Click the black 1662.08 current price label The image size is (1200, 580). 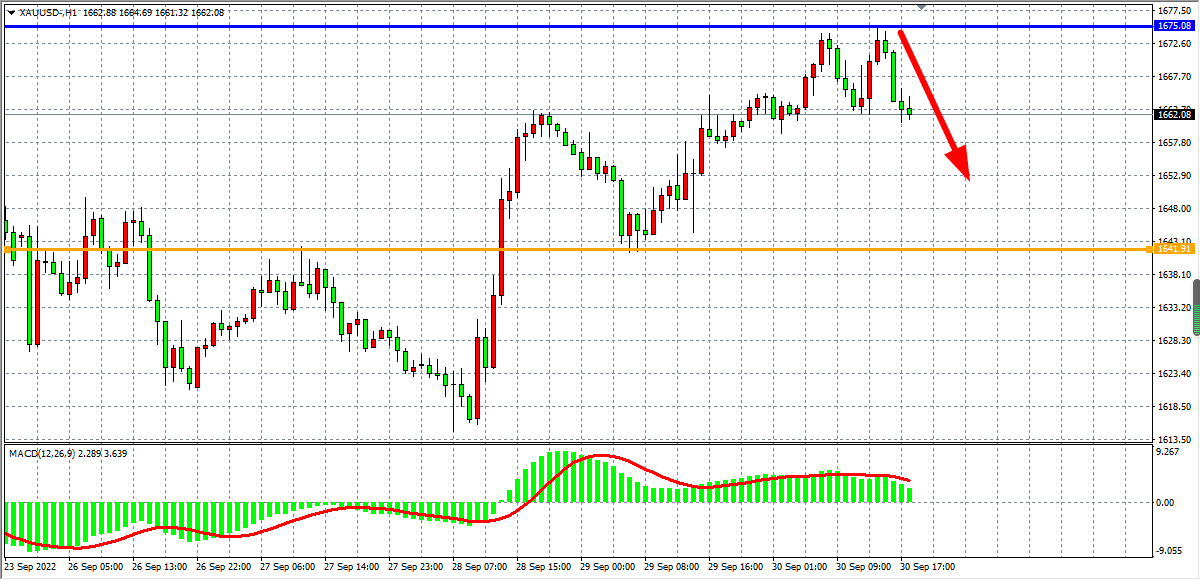1173,114
